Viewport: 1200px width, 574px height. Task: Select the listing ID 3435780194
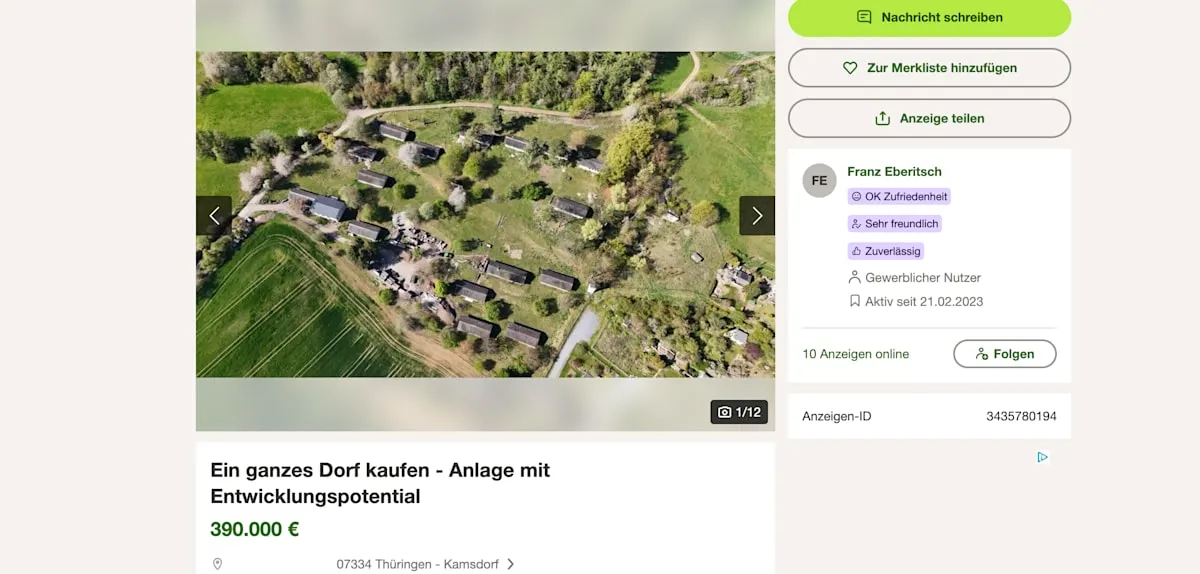pos(1021,416)
